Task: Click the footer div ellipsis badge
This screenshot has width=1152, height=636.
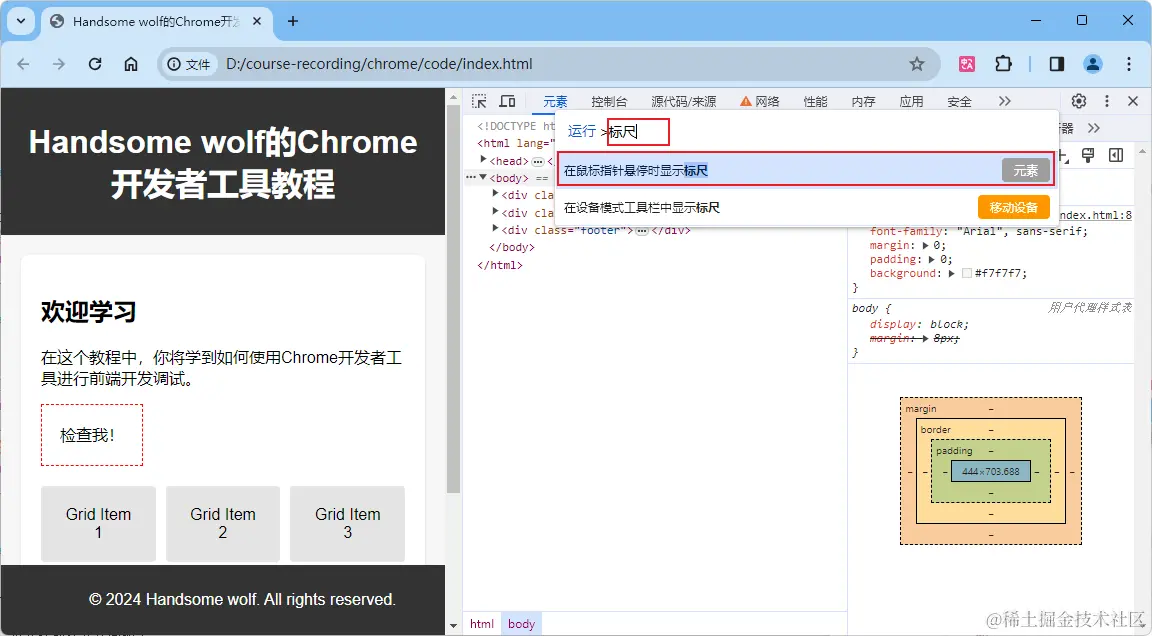Action: pyautogui.click(x=641, y=231)
